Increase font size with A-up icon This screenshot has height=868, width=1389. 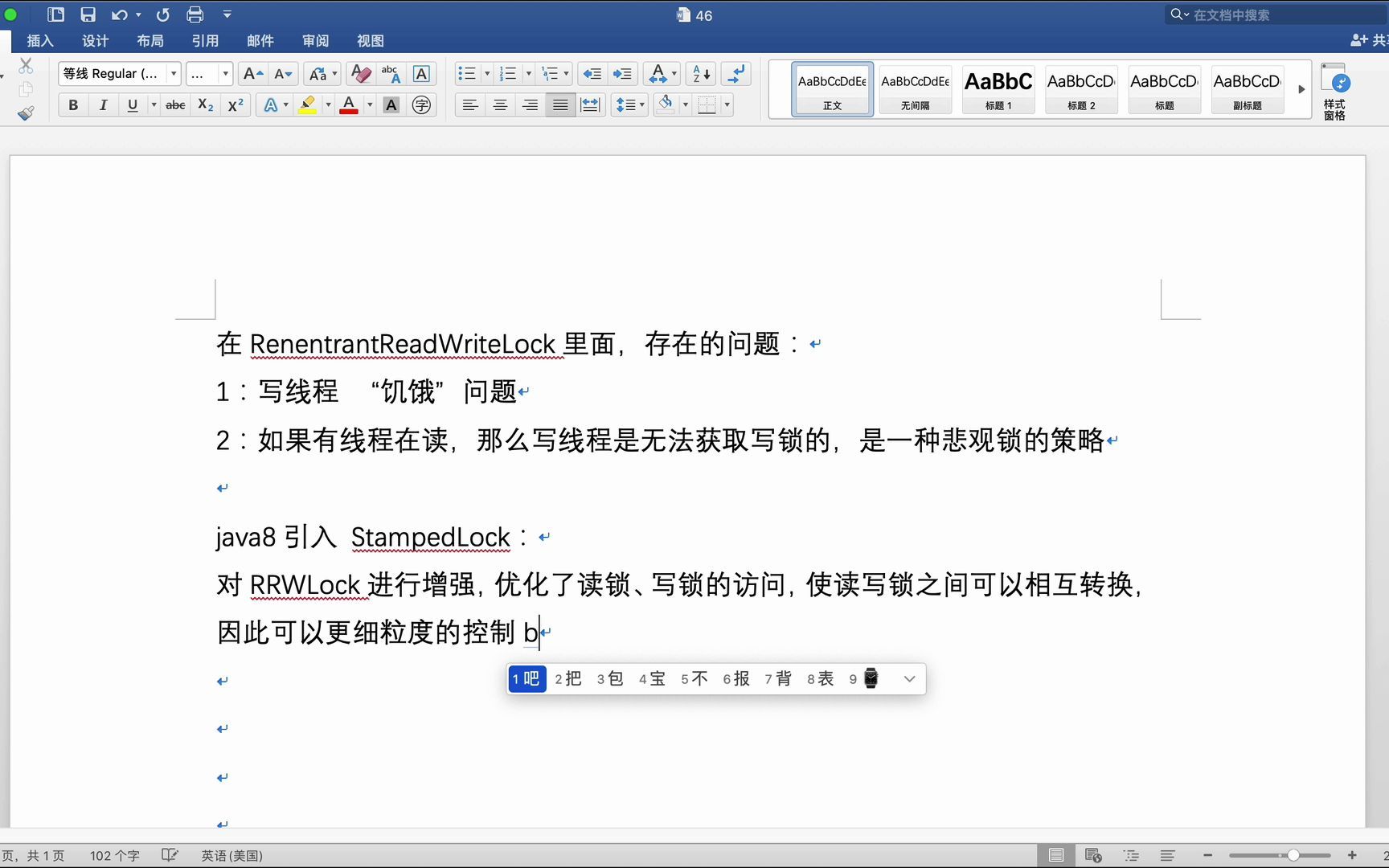[252, 74]
